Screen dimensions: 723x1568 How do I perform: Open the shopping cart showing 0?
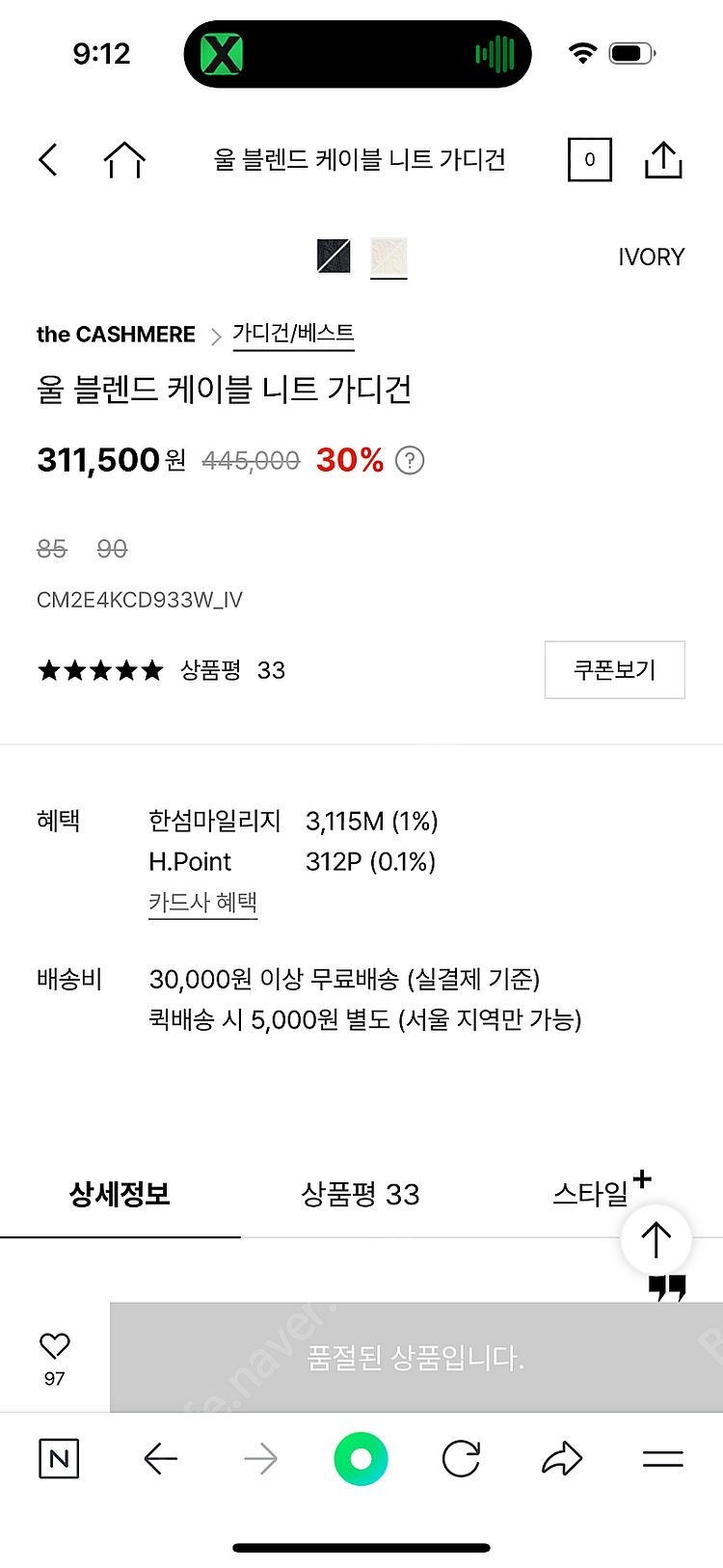click(589, 160)
